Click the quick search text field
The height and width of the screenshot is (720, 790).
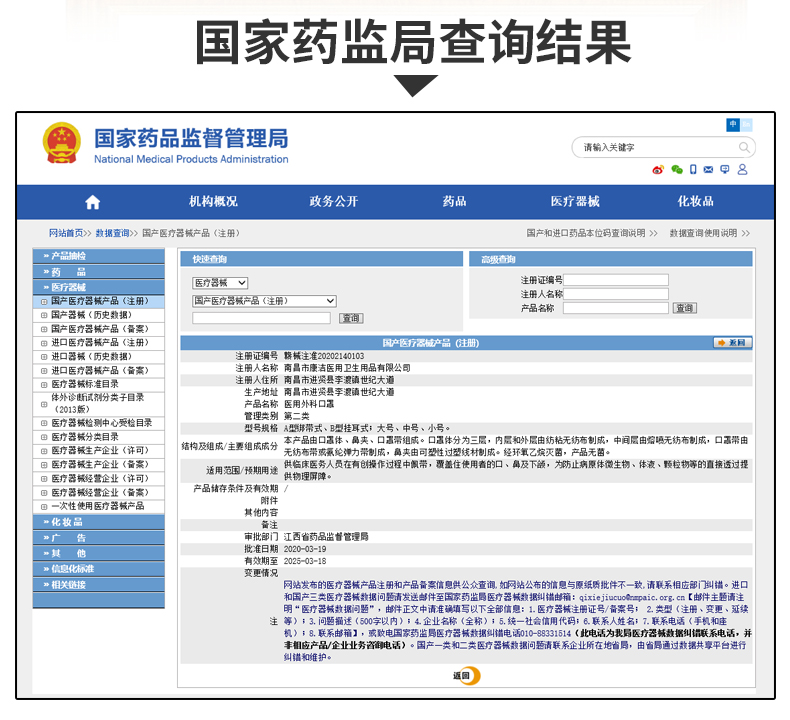[261, 318]
